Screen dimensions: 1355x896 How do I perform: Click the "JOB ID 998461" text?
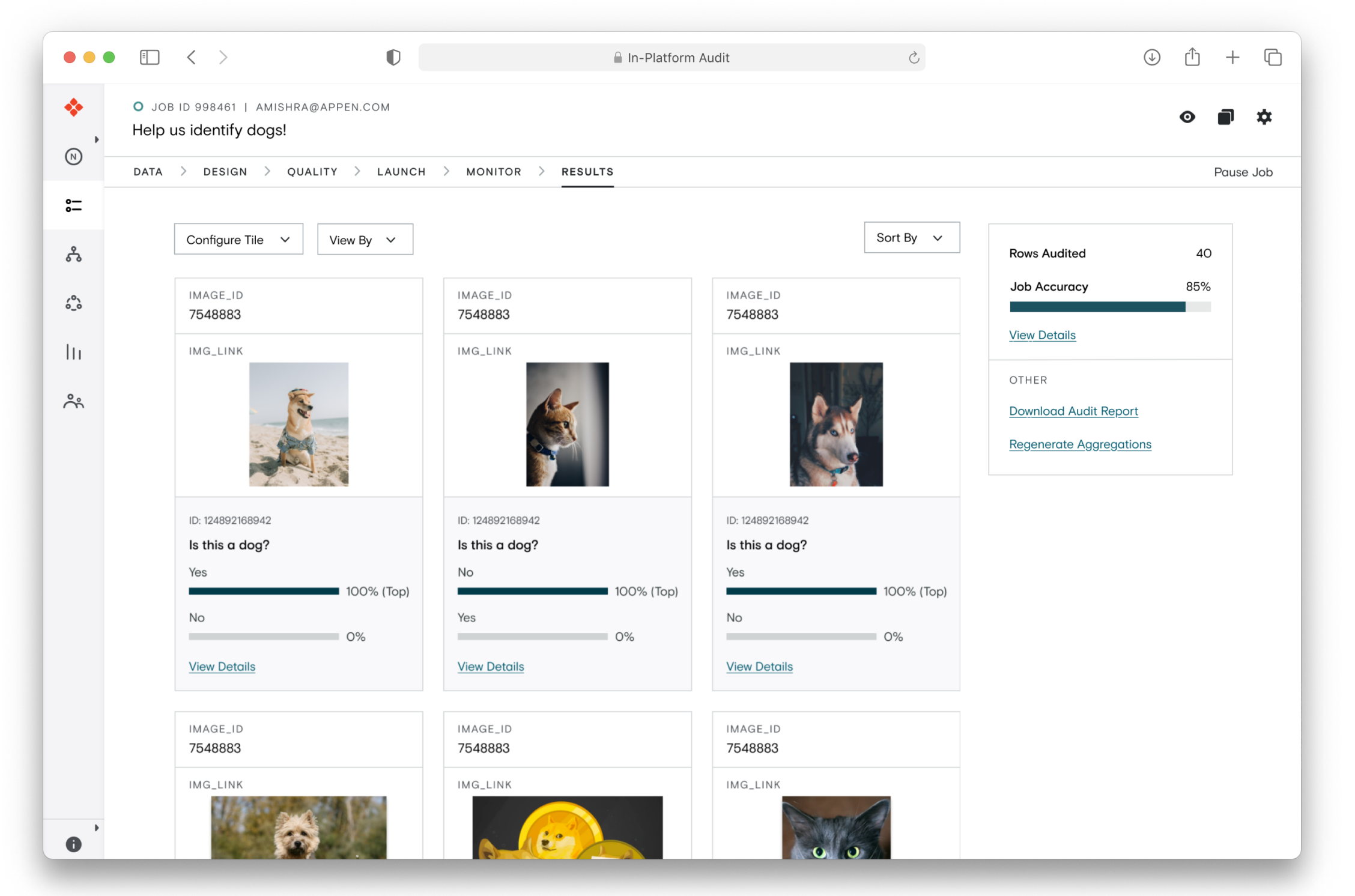coord(193,107)
